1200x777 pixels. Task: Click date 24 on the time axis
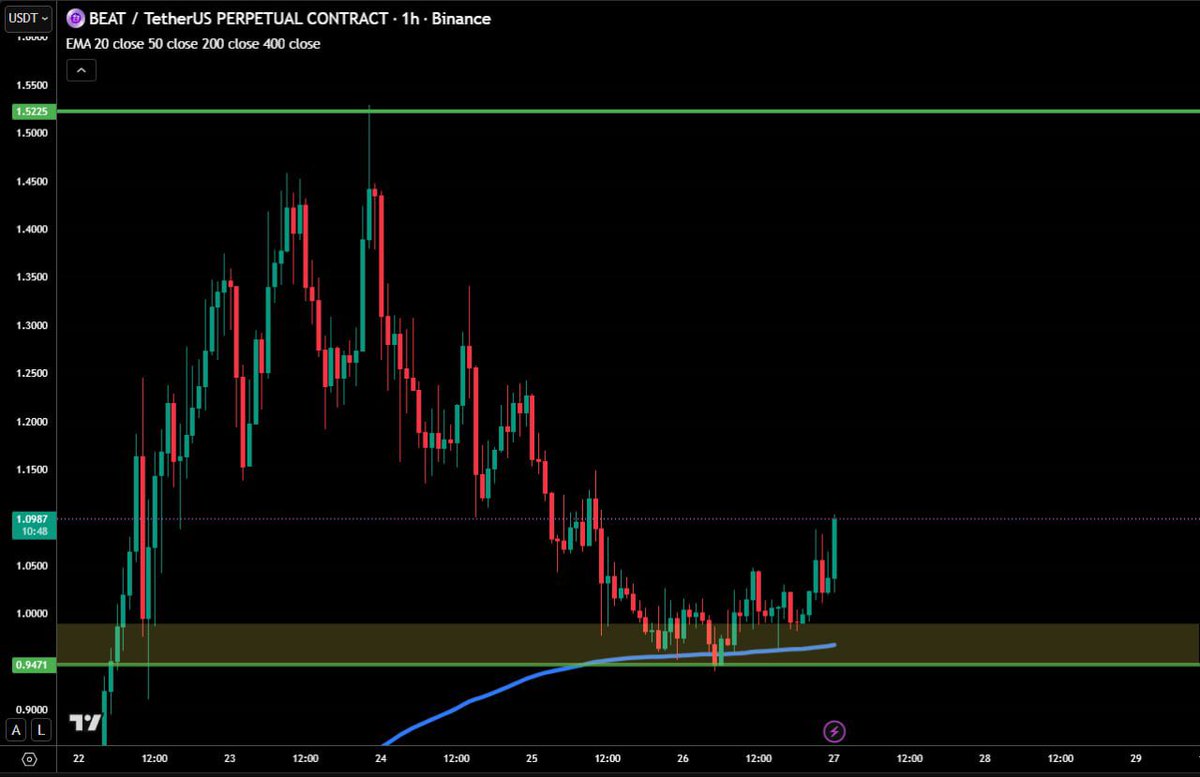pos(381,759)
